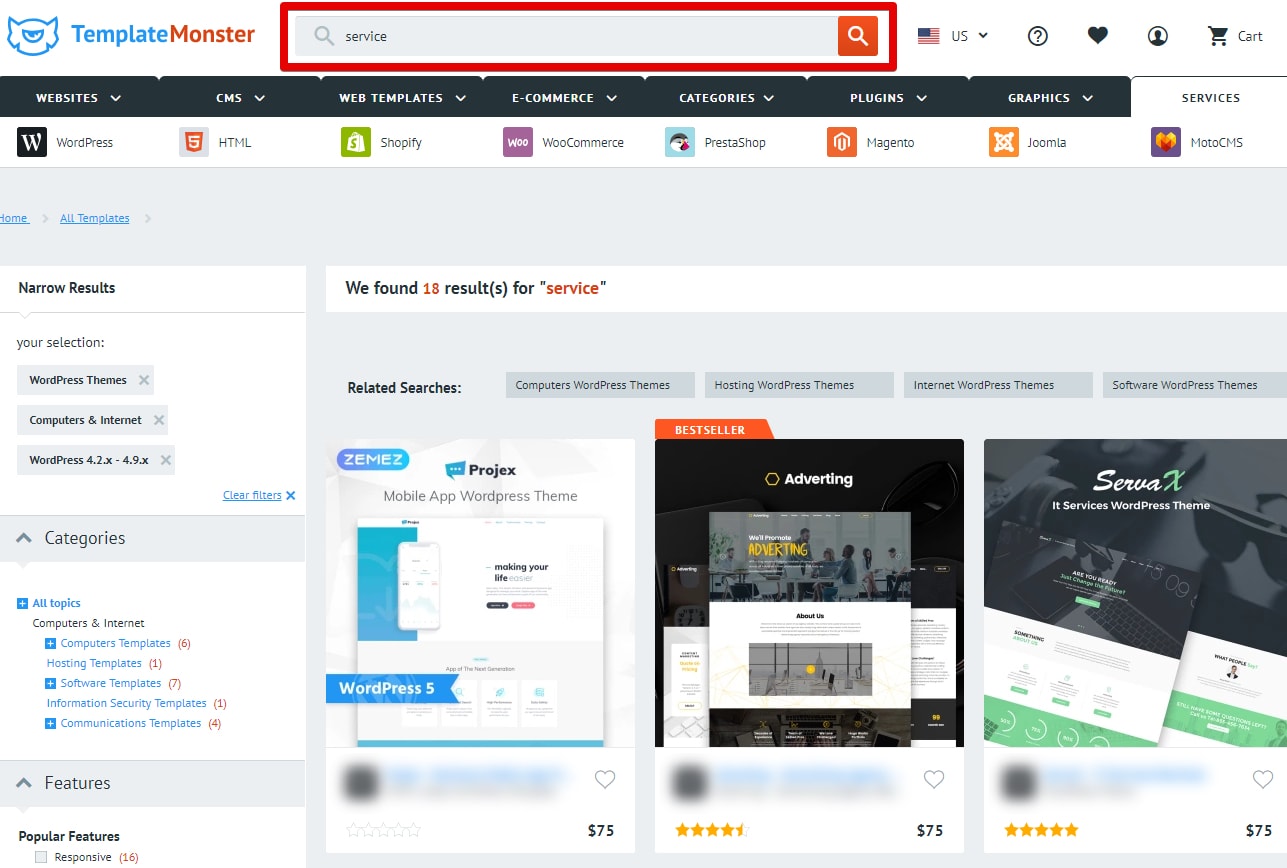Select Internet WordPress Themes related search
The image size is (1287, 868).
998,385
